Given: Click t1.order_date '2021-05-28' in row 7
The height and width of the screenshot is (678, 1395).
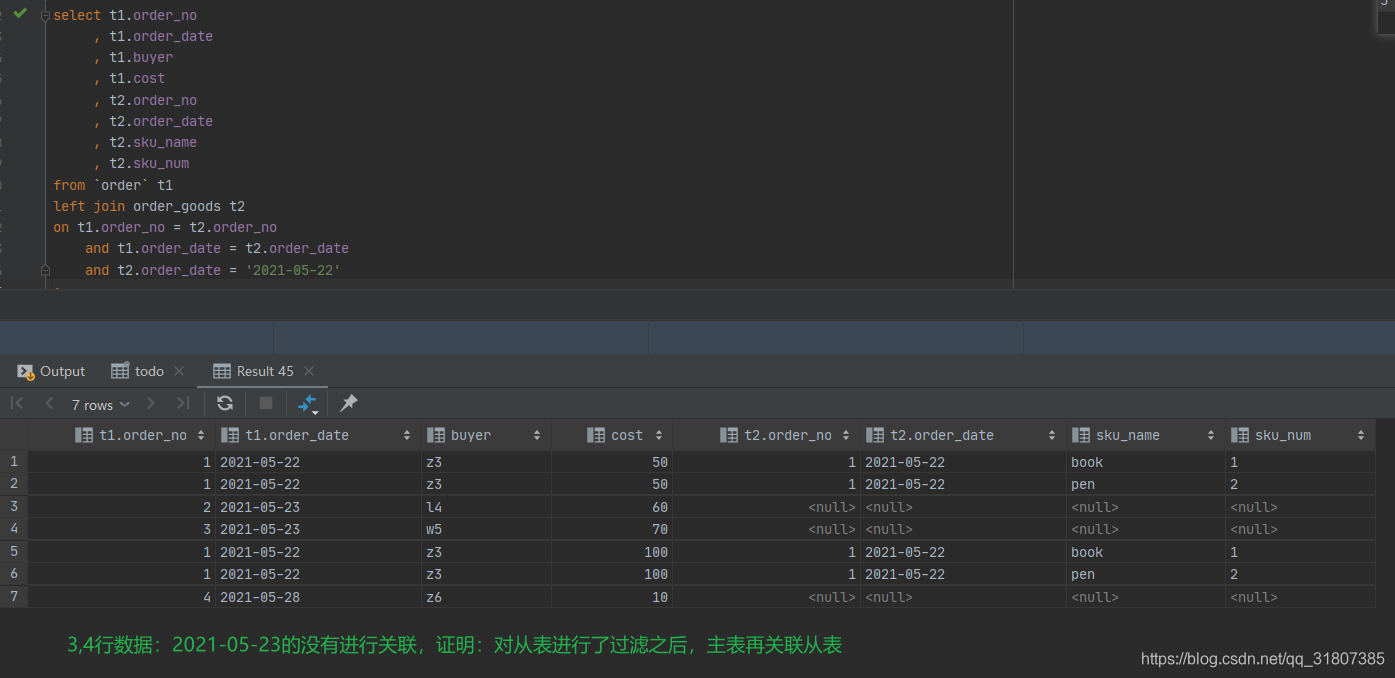Looking at the screenshot, I should coord(318,597).
